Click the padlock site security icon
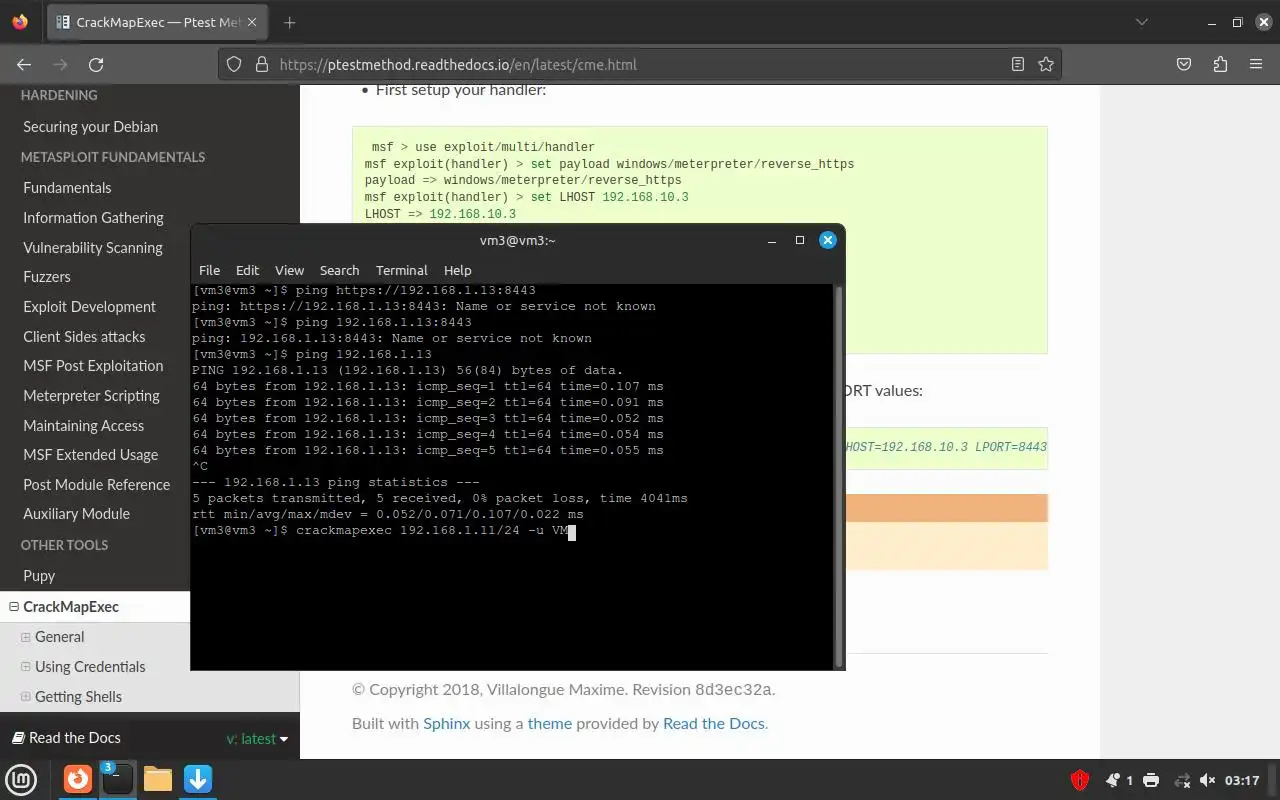Screen dimensions: 1280x800 pyautogui.click(x=262, y=64)
